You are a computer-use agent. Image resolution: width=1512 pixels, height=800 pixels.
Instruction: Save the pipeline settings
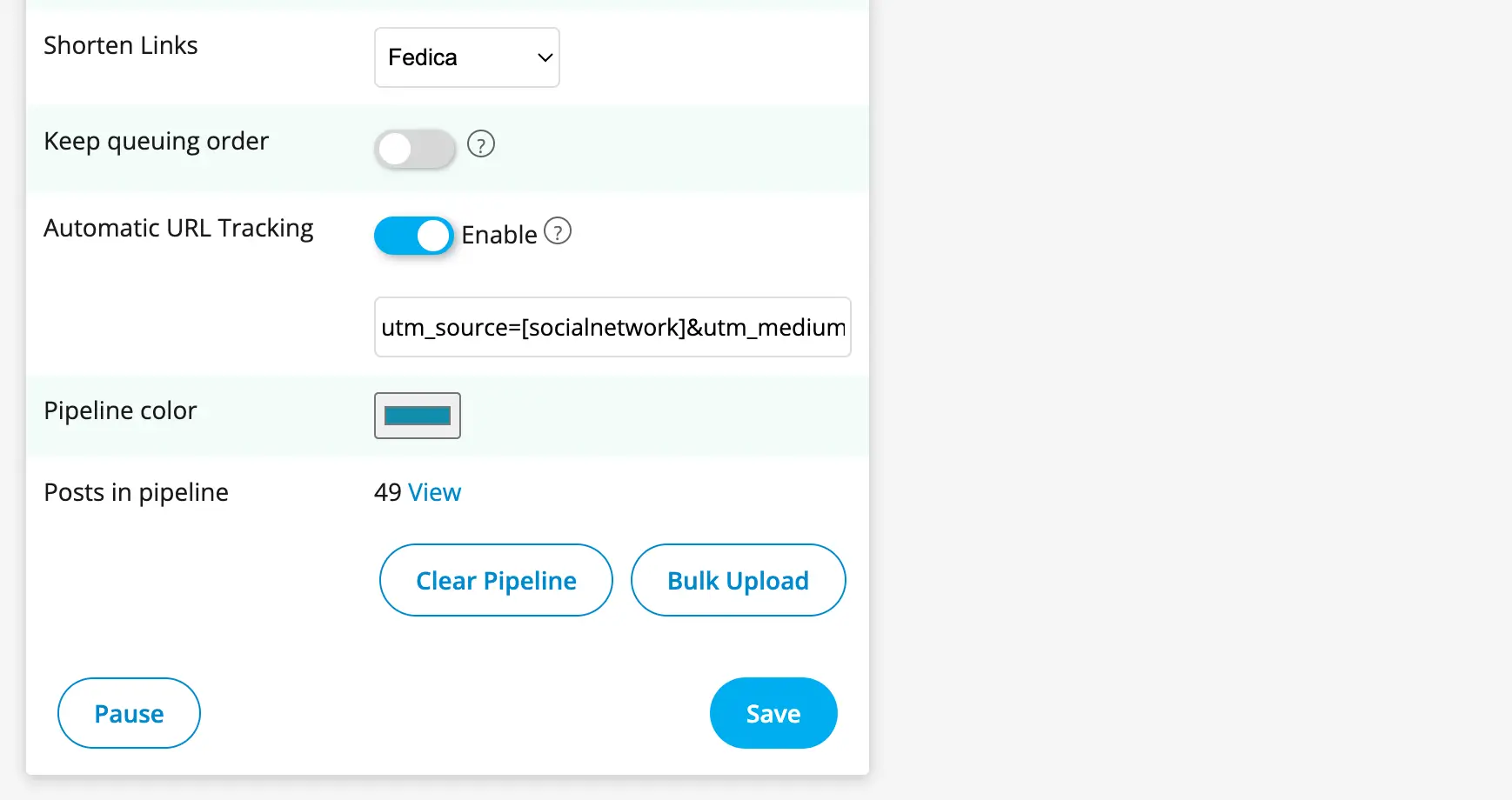pos(773,713)
